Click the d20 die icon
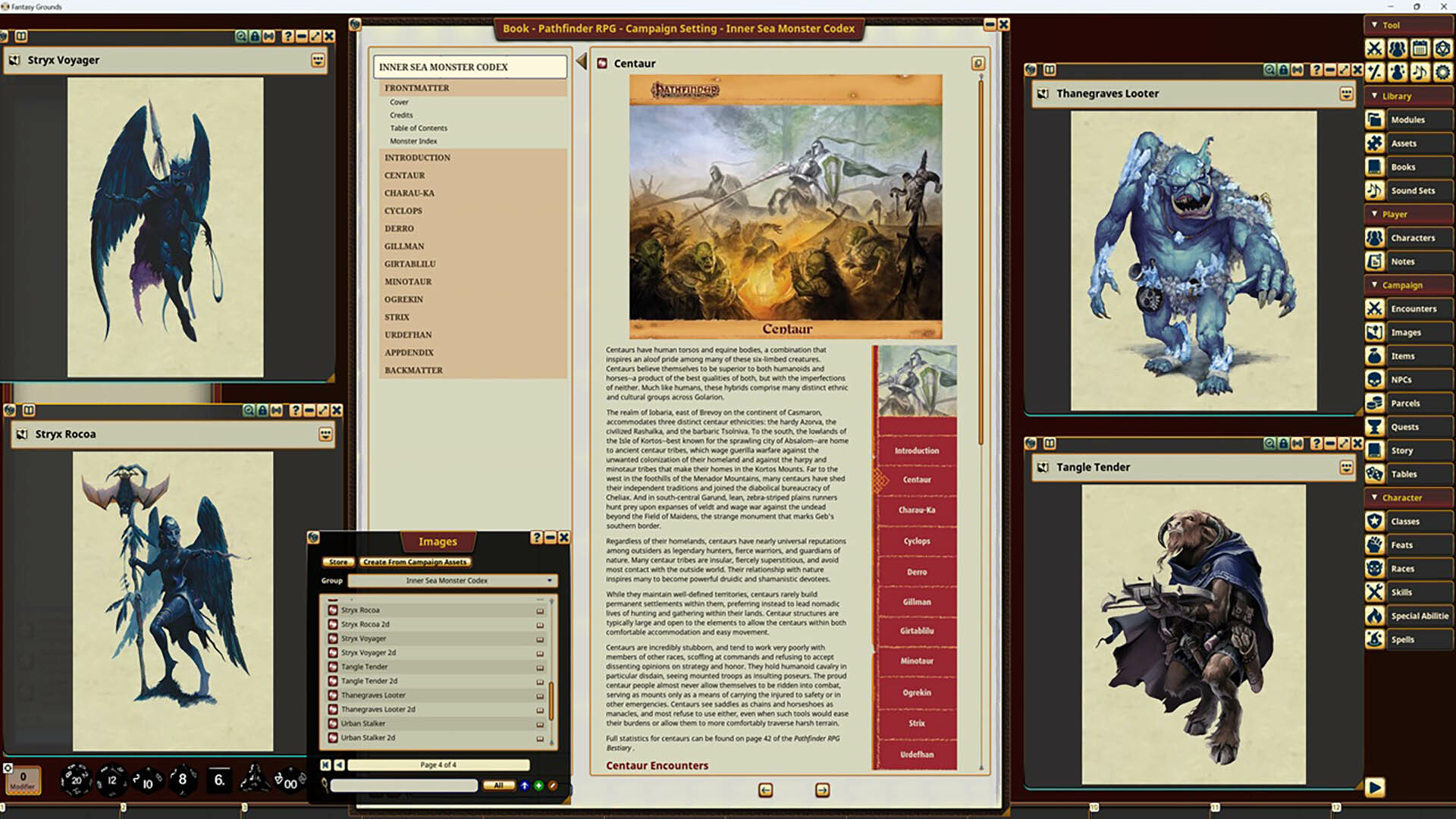1456x819 pixels. (75, 780)
